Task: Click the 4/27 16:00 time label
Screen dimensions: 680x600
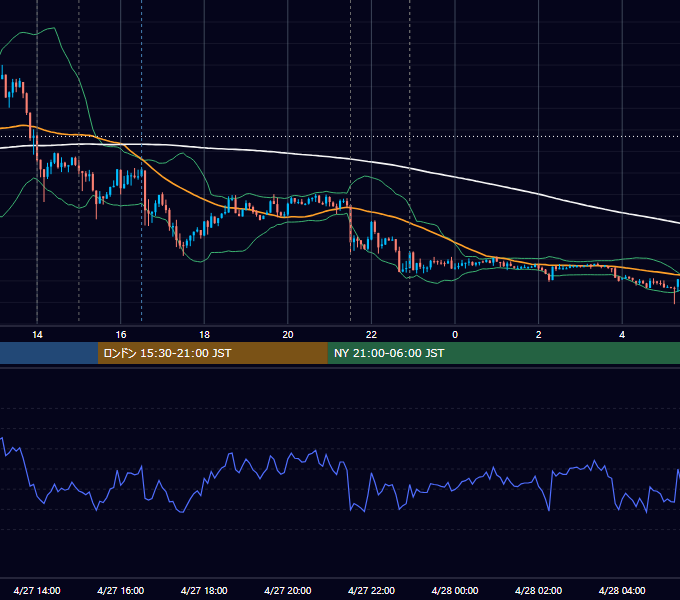Action: [x=121, y=590]
